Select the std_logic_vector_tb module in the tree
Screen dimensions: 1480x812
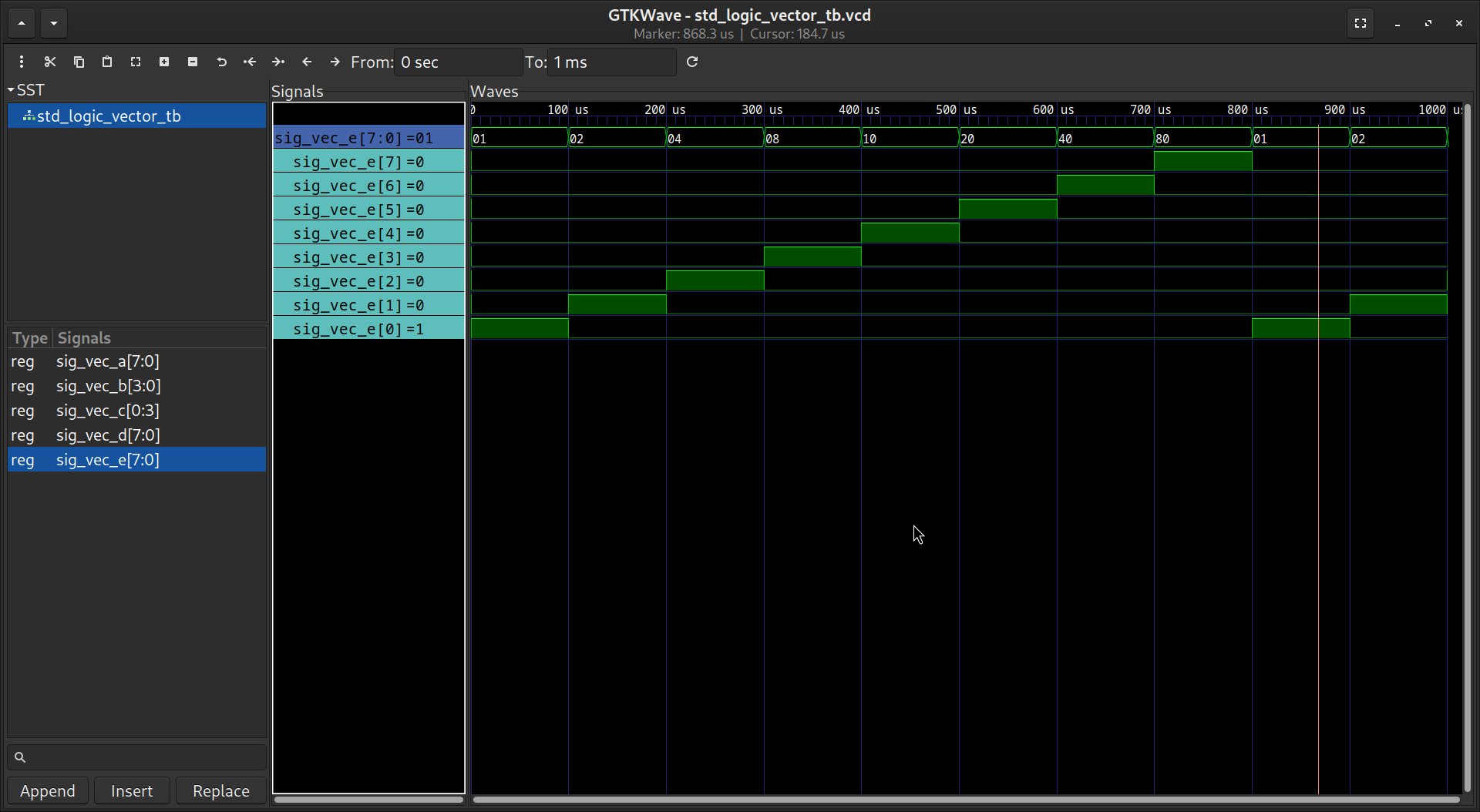137,116
